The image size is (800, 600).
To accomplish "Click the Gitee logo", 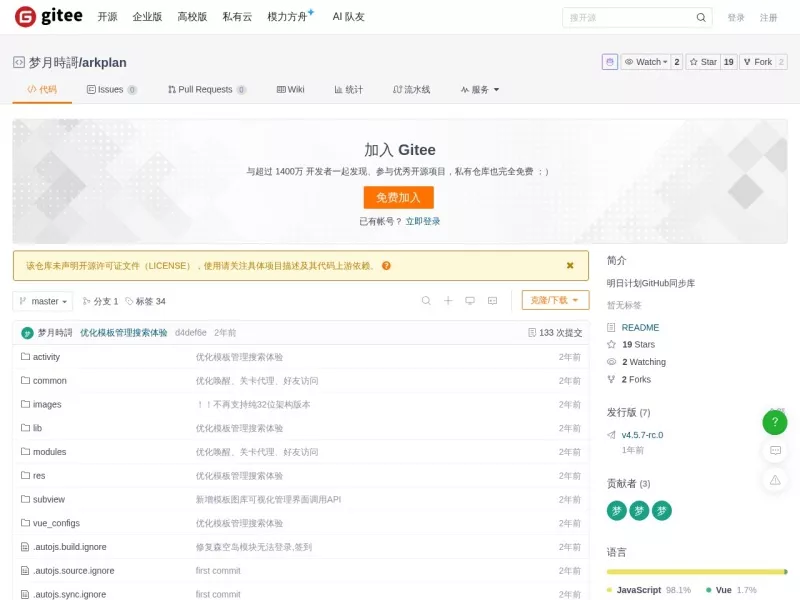I will 48,16.
